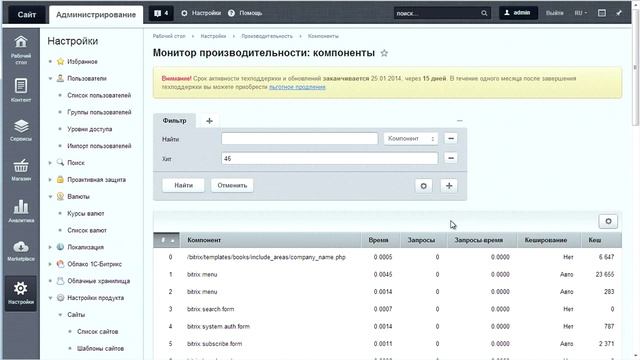Click the Отменить button

[x=232, y=185]
